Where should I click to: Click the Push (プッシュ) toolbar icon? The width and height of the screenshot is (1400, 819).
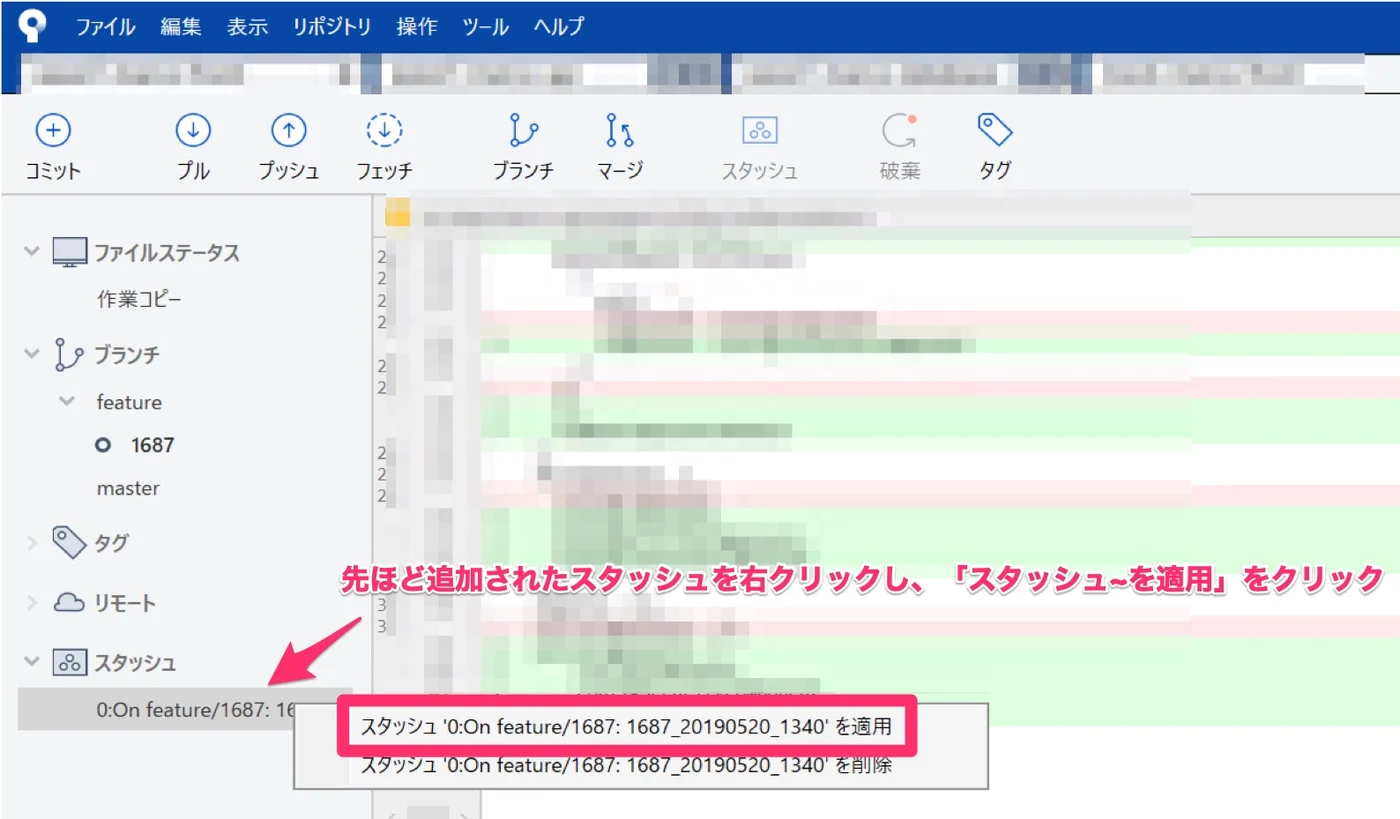tap(289, 130)
